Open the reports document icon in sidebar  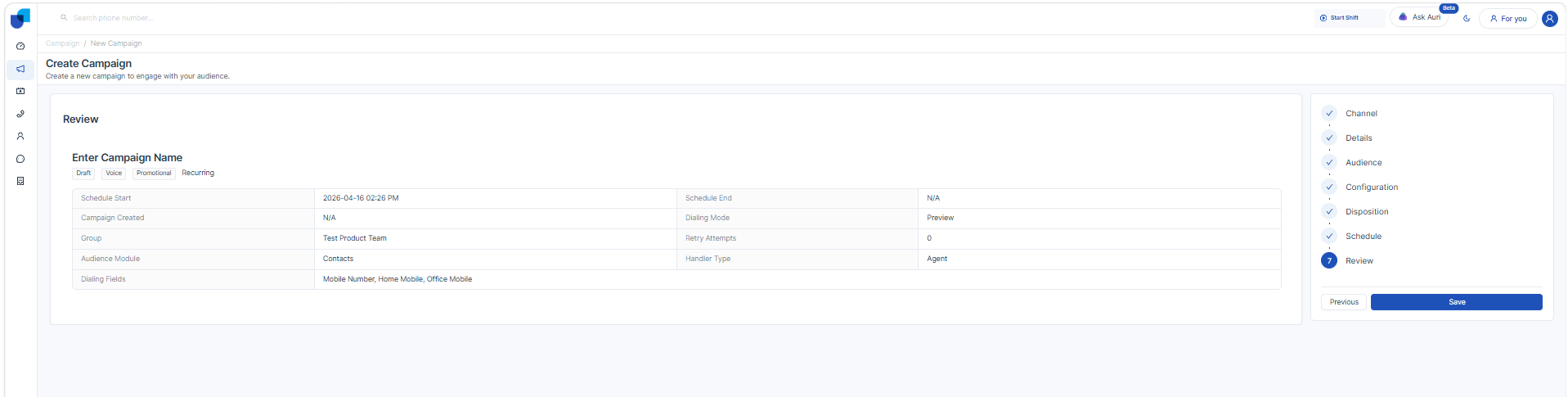pos(20,181)
